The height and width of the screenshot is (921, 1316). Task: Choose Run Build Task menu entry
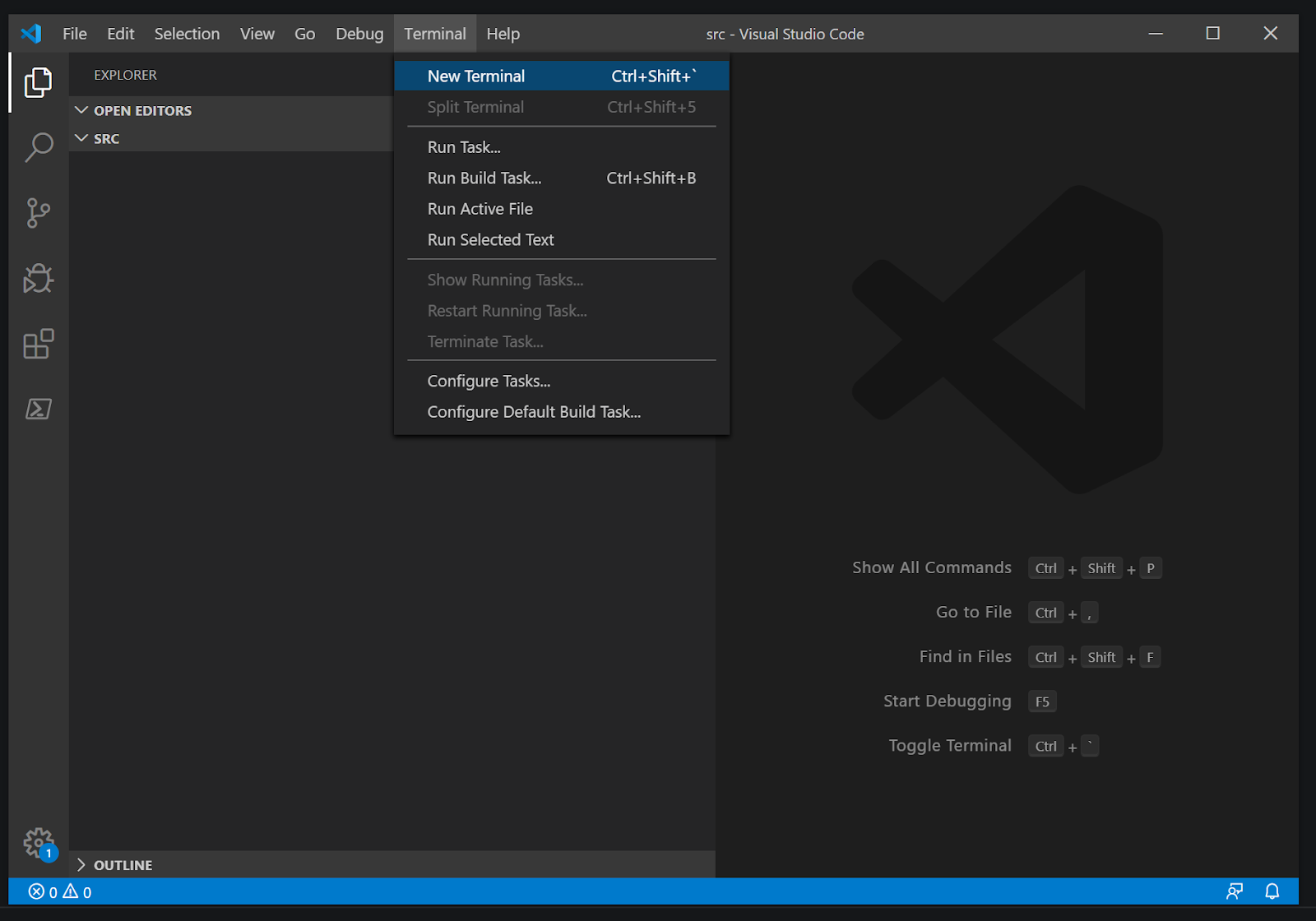click(x=484, y=178)
